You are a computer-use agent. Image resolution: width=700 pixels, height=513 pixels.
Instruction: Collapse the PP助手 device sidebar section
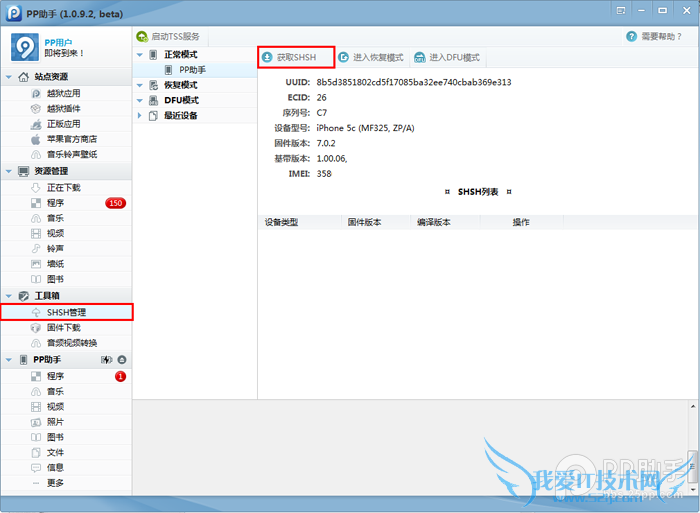point(8,360)
